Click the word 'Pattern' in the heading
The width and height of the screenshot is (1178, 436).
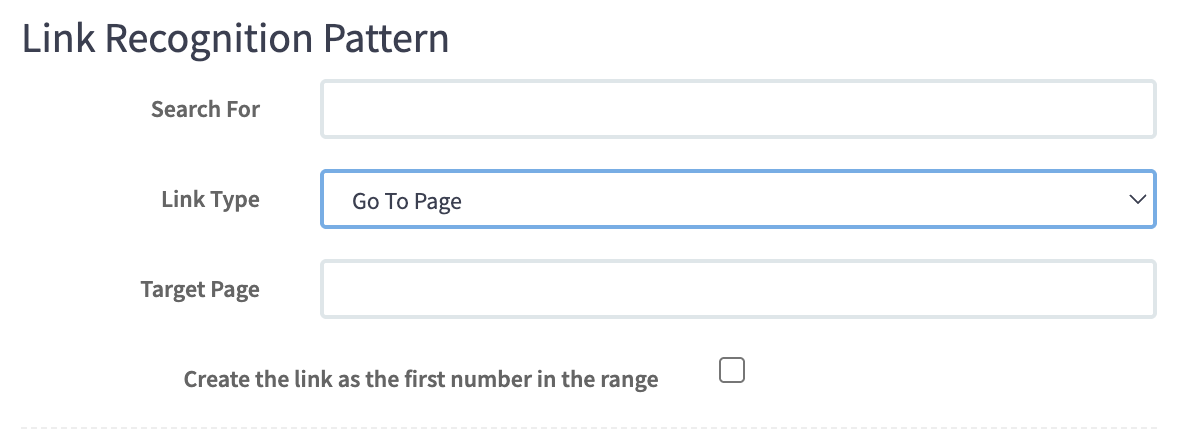pyautogui.click(x=385, y=39)
